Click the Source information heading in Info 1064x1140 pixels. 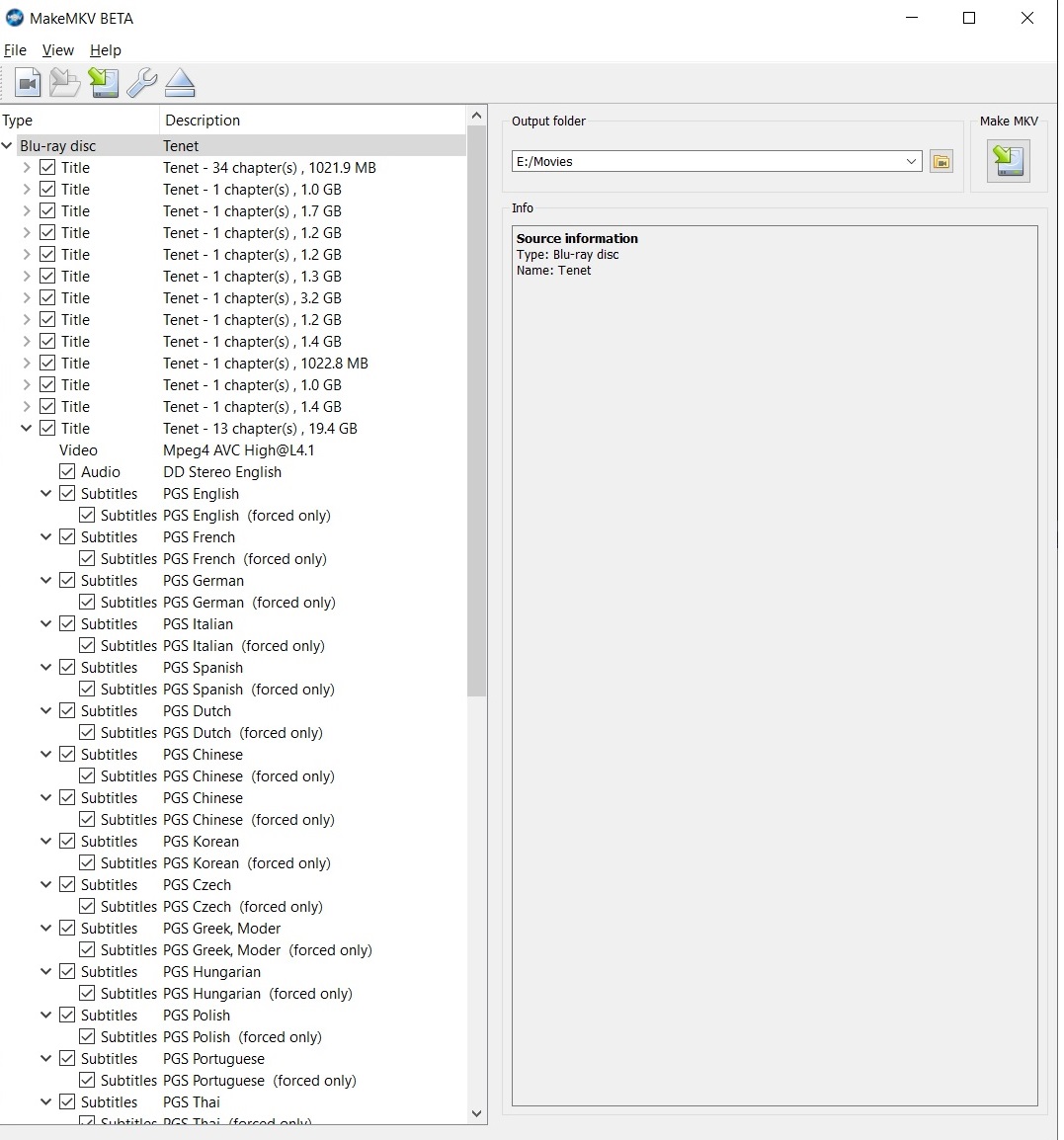pyautogui.click(x=577, y=238)
